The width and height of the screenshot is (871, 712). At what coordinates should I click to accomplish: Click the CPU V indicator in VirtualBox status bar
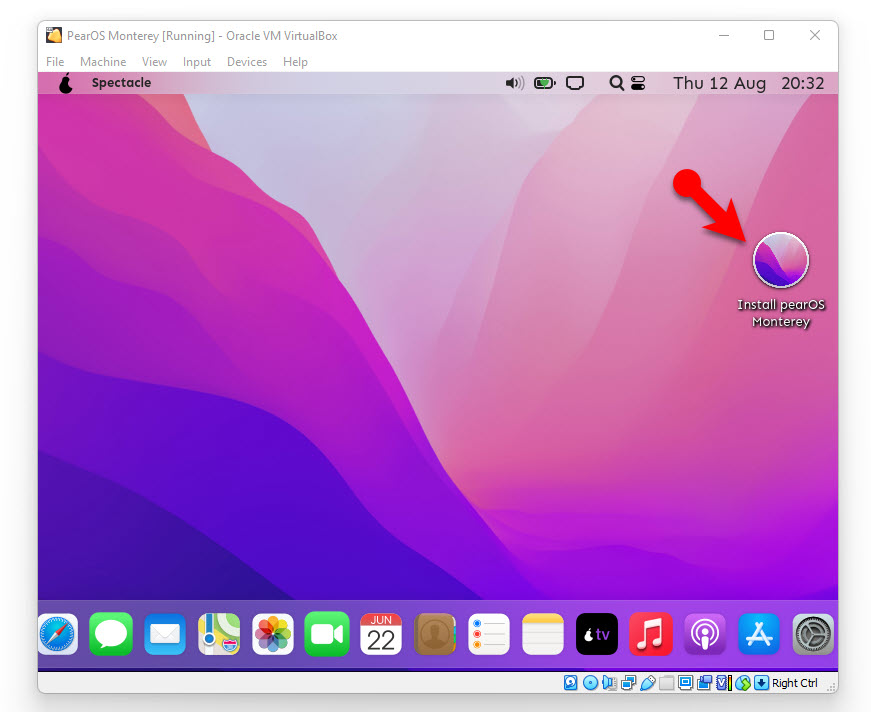point(724,683)
